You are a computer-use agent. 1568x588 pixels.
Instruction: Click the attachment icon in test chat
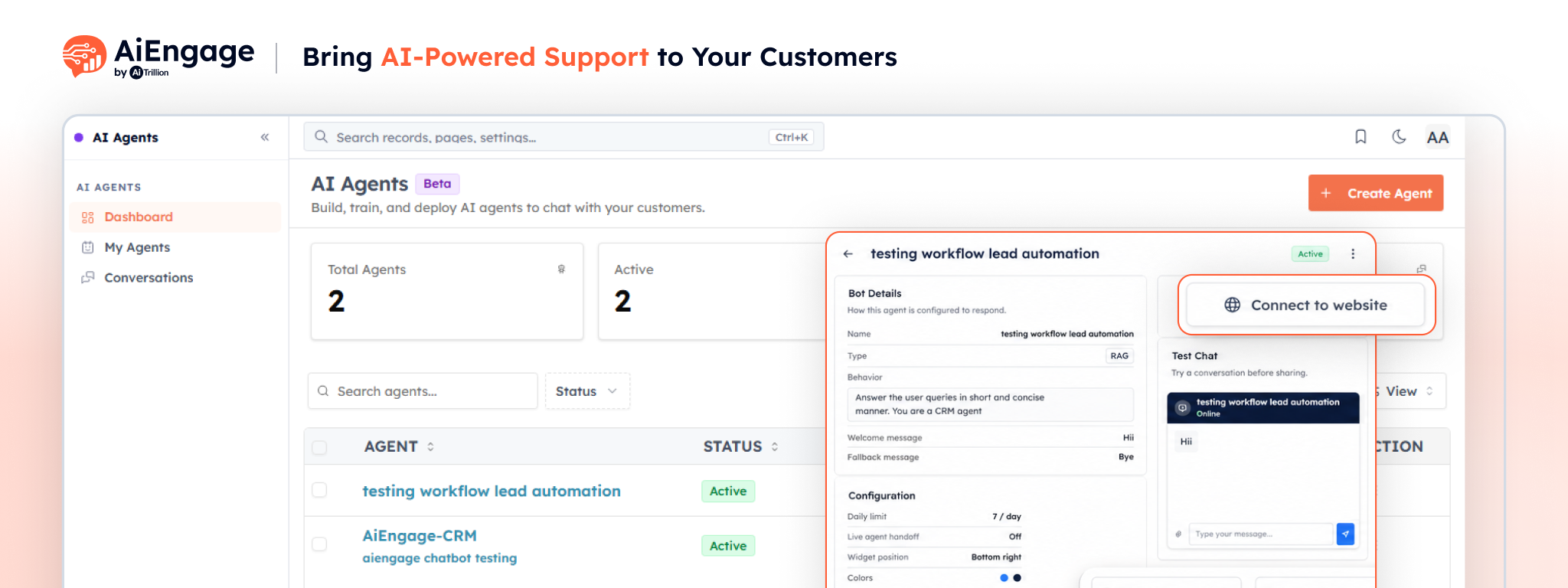click(x=1178, y=534)
